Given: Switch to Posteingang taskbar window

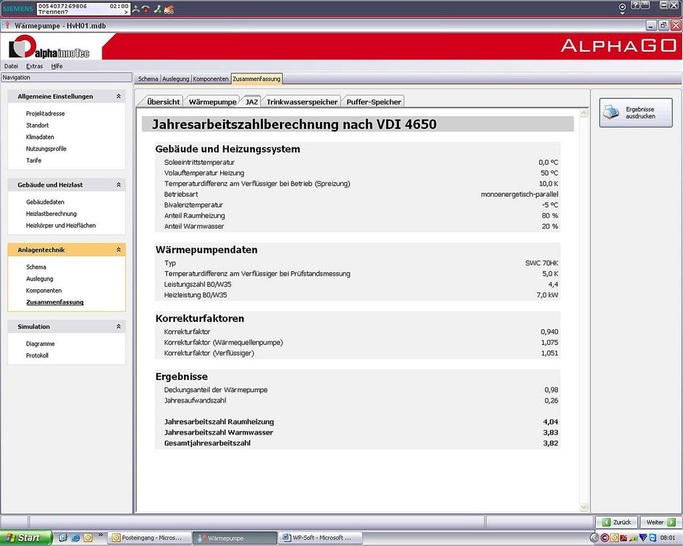Looking at the screenshot, I should [x=146, y=538].
